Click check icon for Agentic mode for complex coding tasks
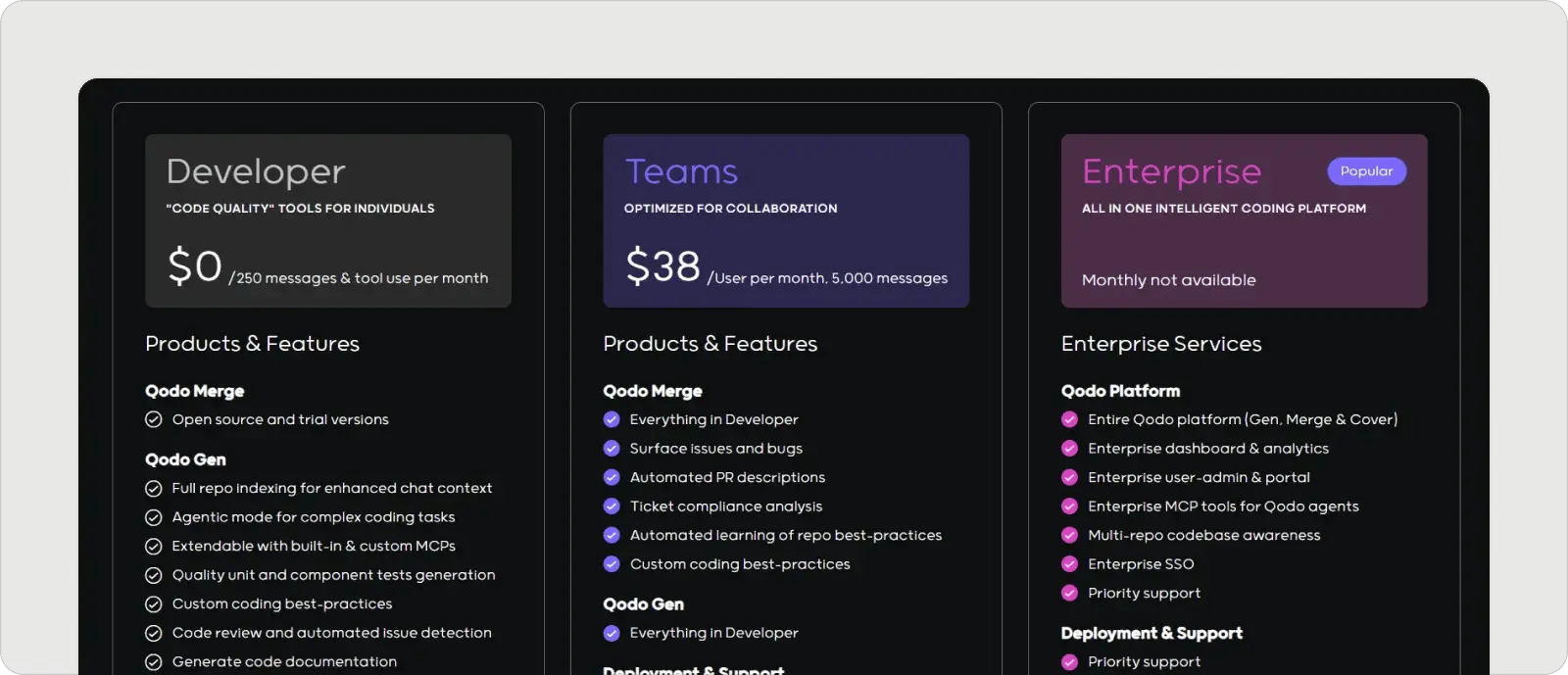Image resolution: width=1568 pixels, height=675 pixels. [x=154, y=517]
